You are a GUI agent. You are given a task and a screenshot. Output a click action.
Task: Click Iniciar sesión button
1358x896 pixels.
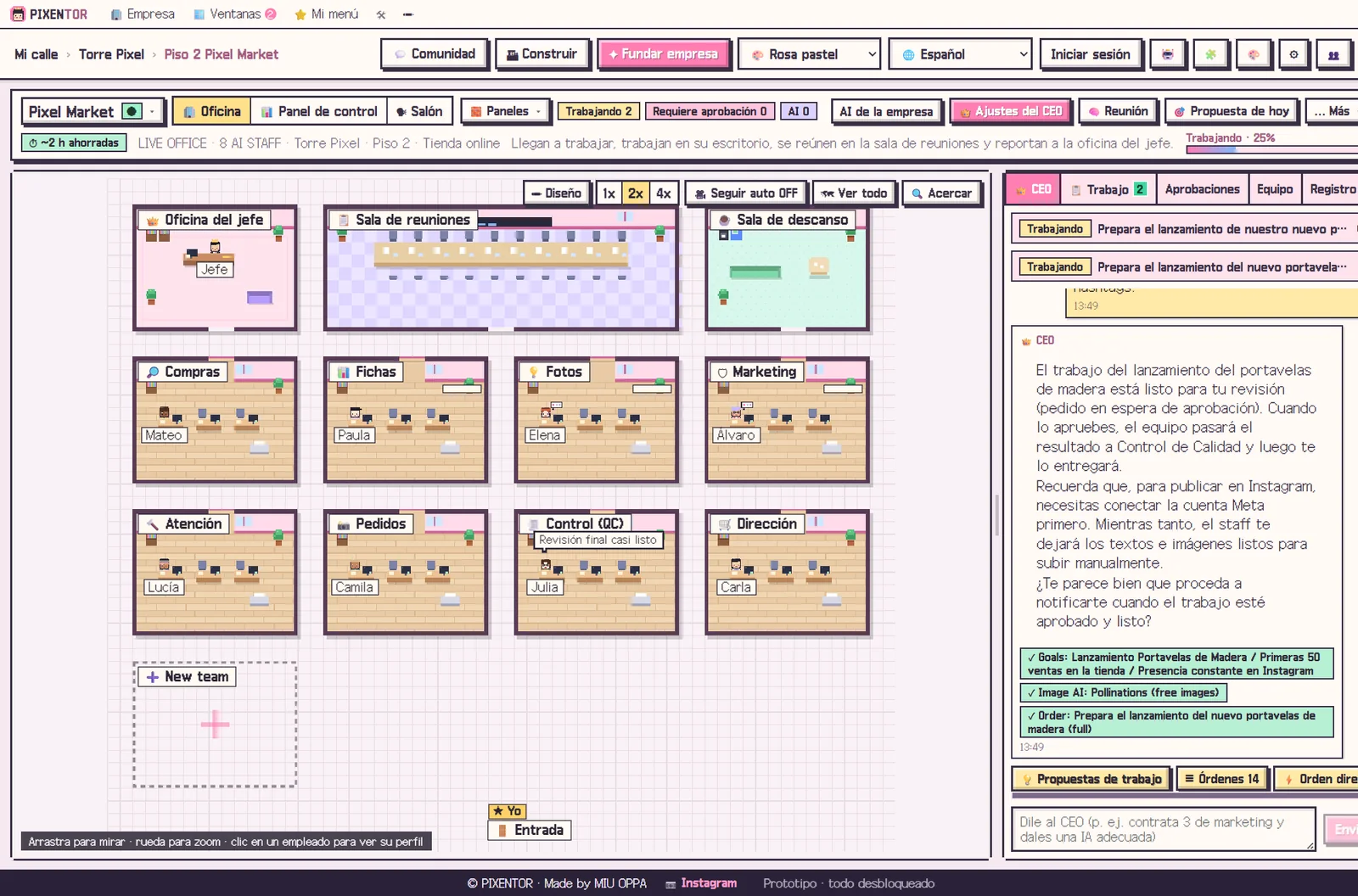click(x=1091, y=54)
